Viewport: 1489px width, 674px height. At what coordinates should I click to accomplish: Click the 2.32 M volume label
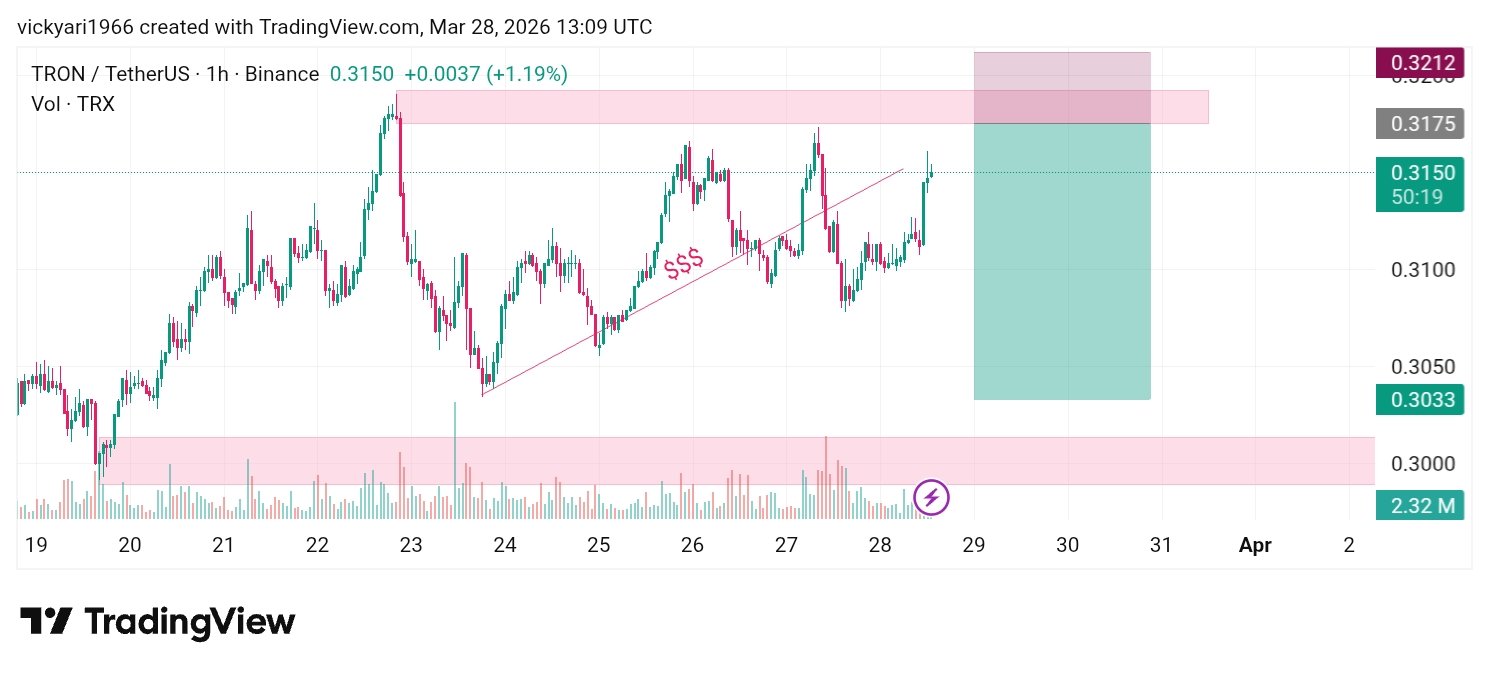(1420, 505)
